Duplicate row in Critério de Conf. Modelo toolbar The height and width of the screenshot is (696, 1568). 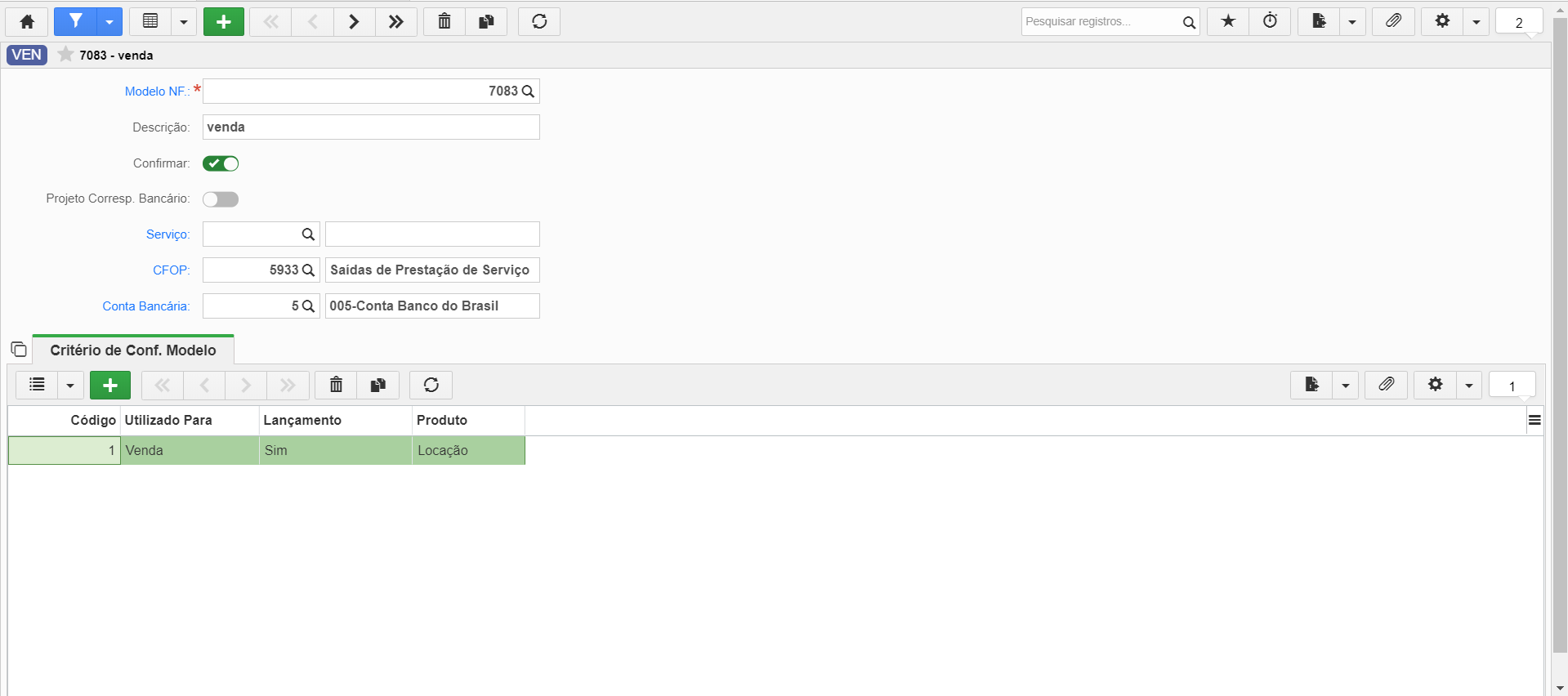pos(377,385)
